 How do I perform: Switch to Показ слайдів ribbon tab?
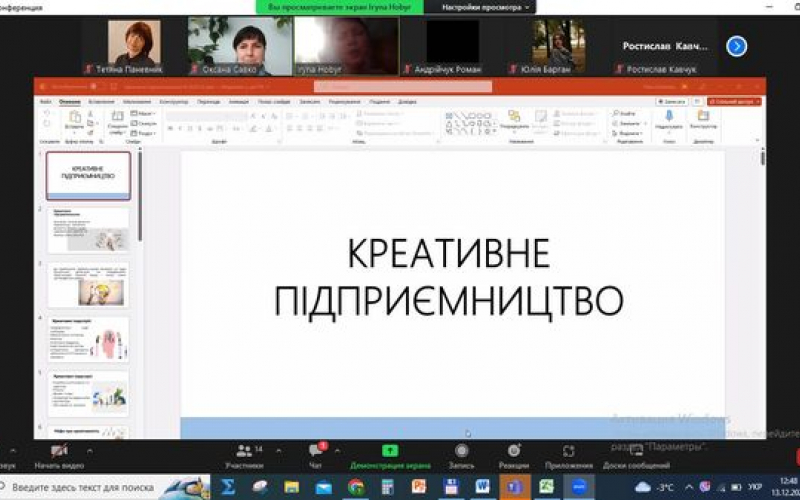(x=274, y=102)
